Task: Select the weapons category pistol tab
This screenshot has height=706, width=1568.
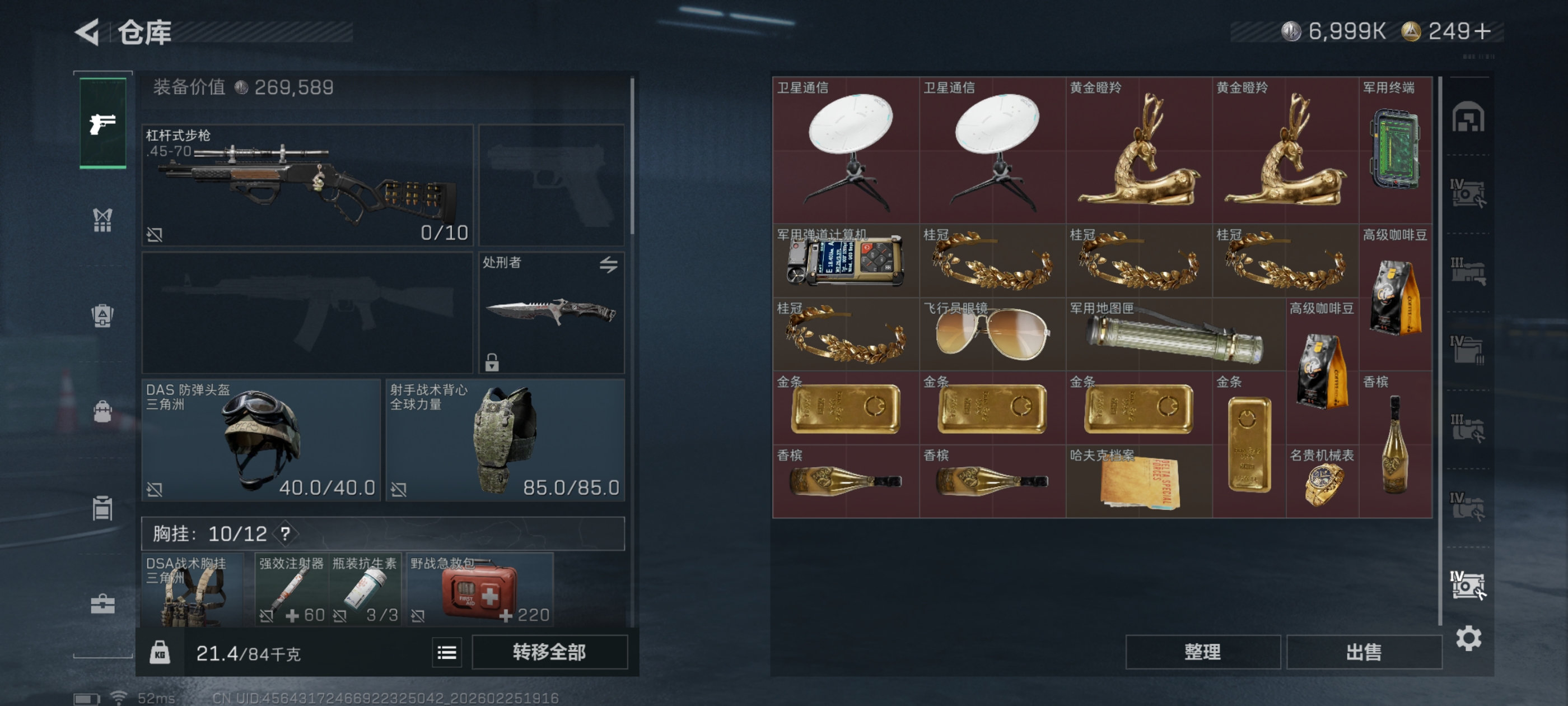Action: [103, 123]
